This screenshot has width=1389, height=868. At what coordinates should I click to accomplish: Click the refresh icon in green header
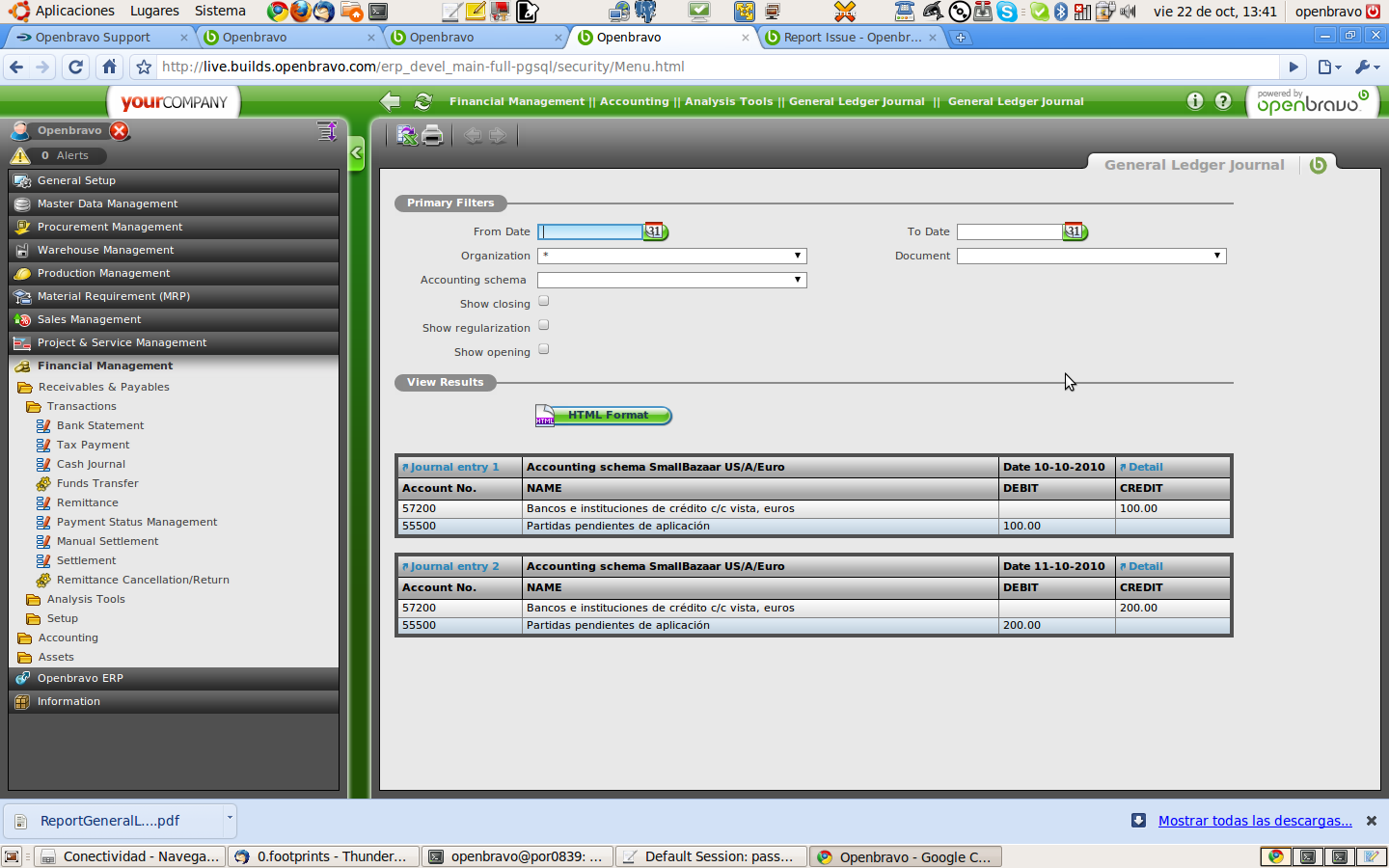click(422, 101)
